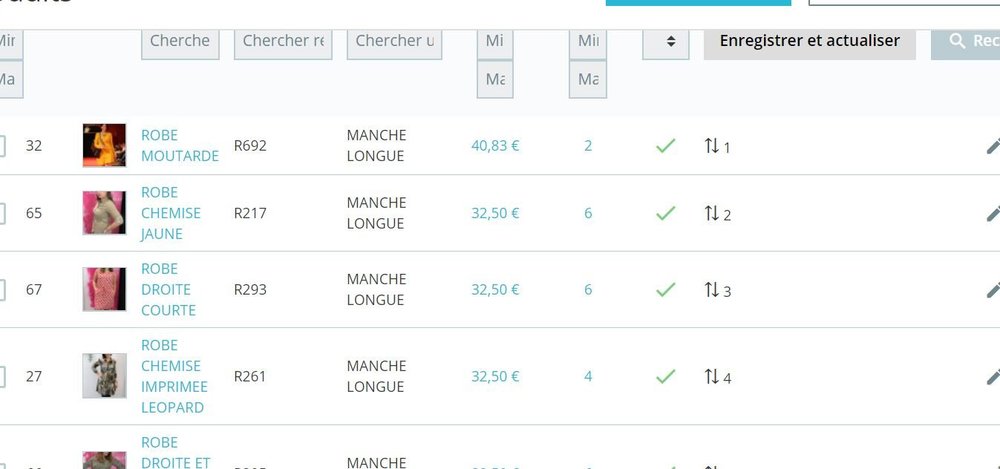Image resolution: width=1000 pixels, height=469 pixels.
Task: Toggle active checkmark for ROBE MOUTARDE
Action: [x=665, y=146]
